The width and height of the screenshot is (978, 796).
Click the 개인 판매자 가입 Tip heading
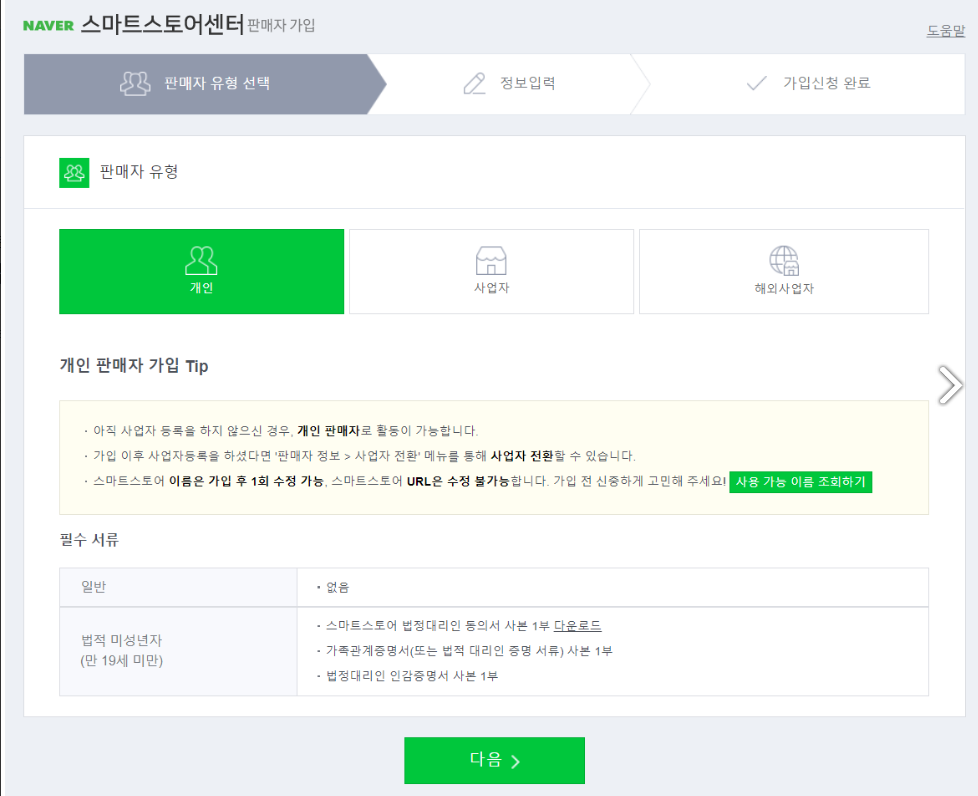(x=133, y=366)
